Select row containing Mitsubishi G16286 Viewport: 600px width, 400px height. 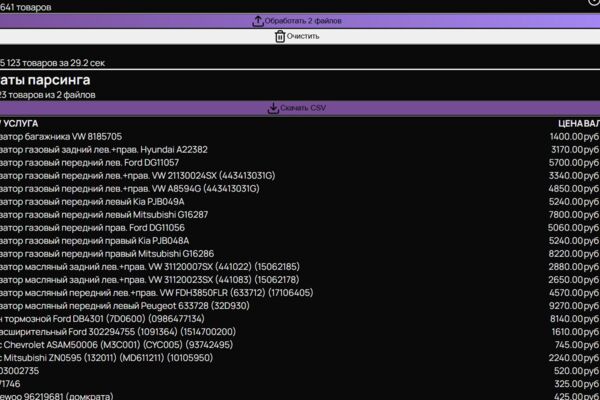pyautogui.click(x=300, y=254)
